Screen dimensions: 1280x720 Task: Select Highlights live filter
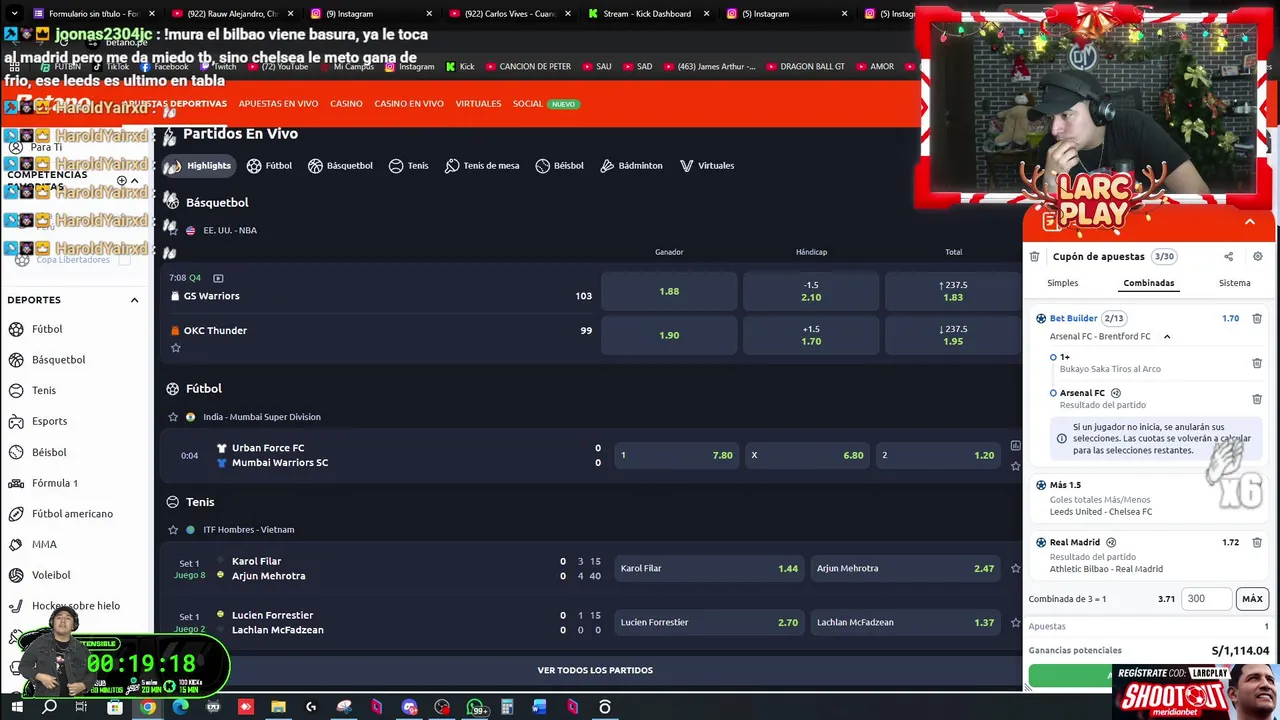(x=199, y=166)
